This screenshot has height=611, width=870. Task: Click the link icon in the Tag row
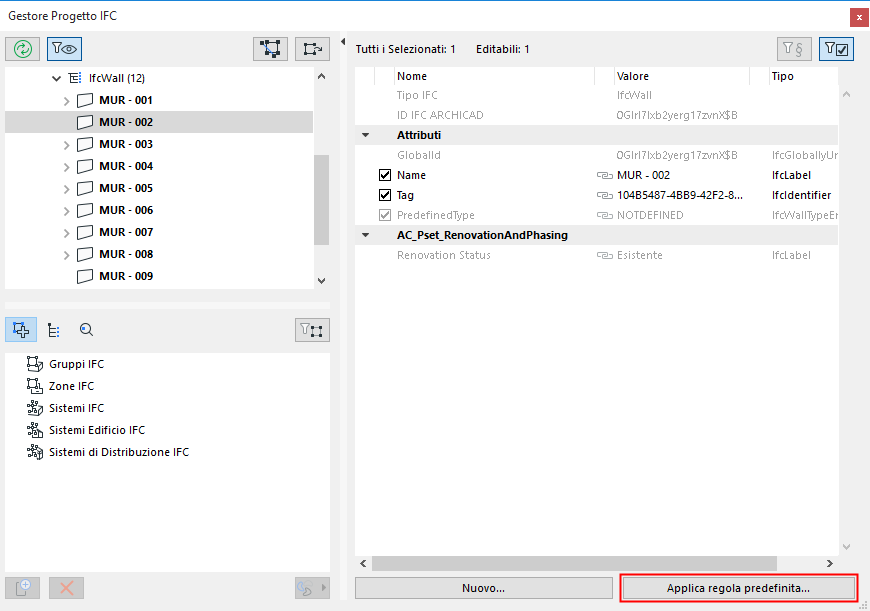tap(604, 195)
